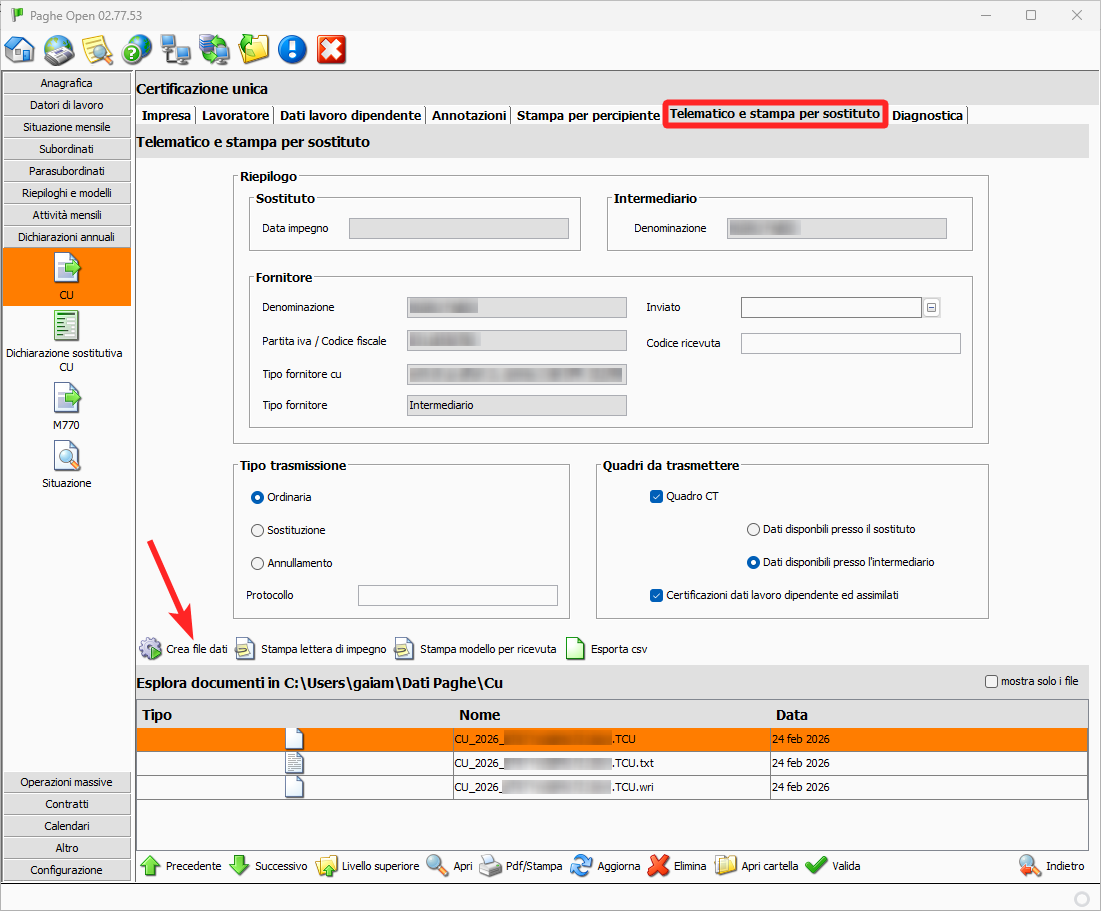
Task: Uncheck the Quadro CT checkbox
Action: (x=657, y=496)
